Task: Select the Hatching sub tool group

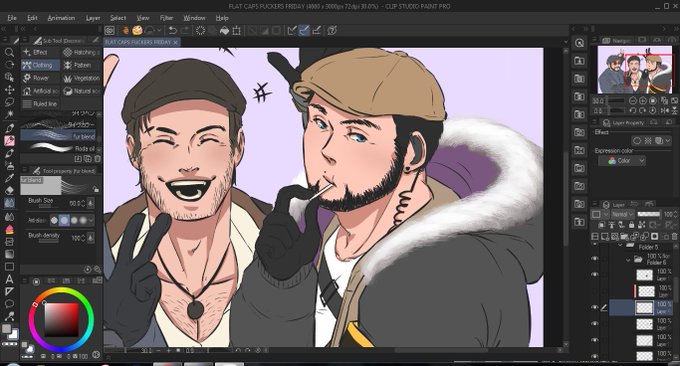Action: click(x=80, y=52)
